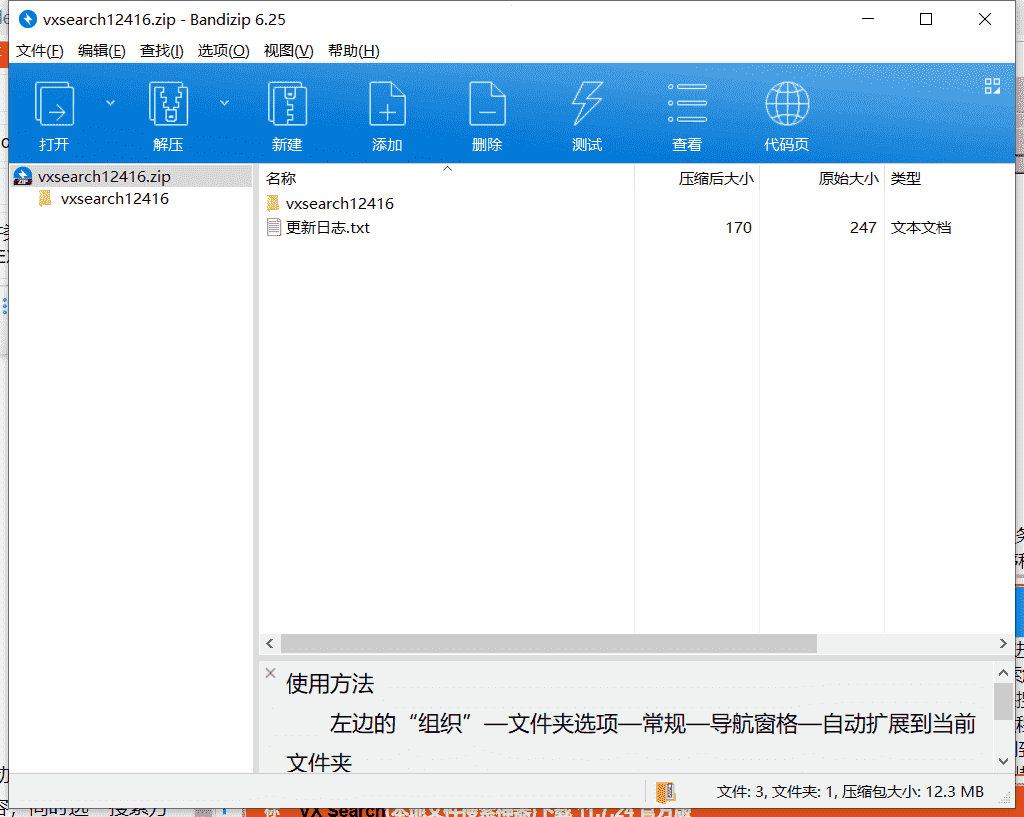Click the Extract (解压) toolbar icon
The image size is (1024, 817).
click(x=168, y=103)
